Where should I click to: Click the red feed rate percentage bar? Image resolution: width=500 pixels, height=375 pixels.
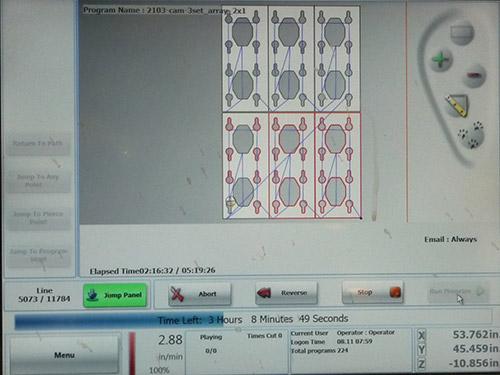coord(132,353)
